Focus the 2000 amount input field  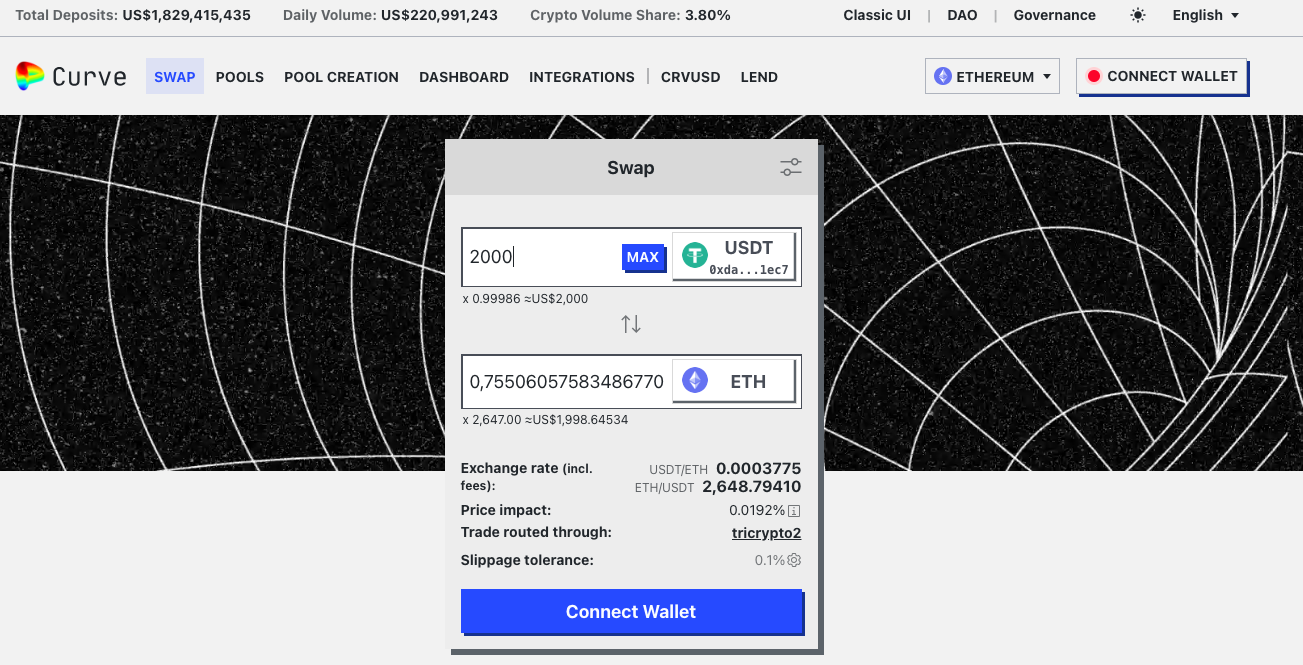click(541, 257)
